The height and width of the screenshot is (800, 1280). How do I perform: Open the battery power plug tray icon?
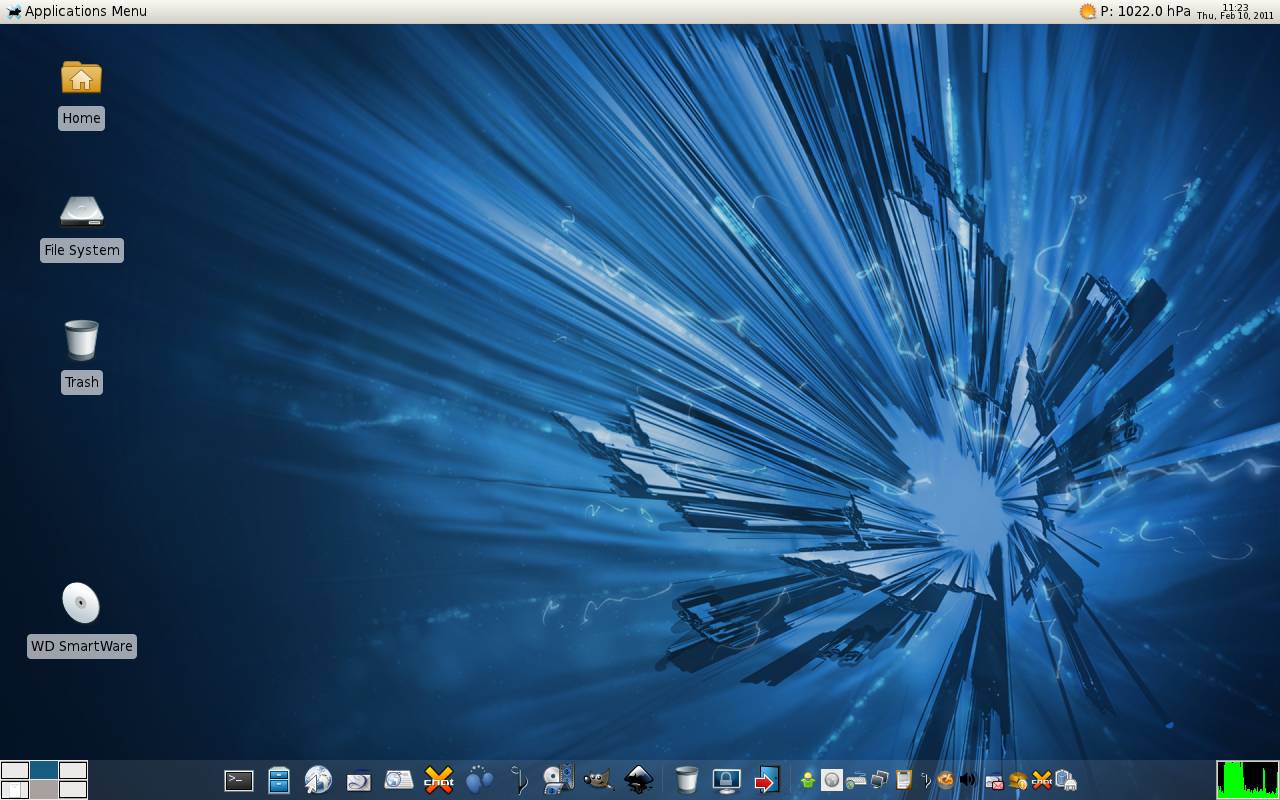pos(1066,780)
